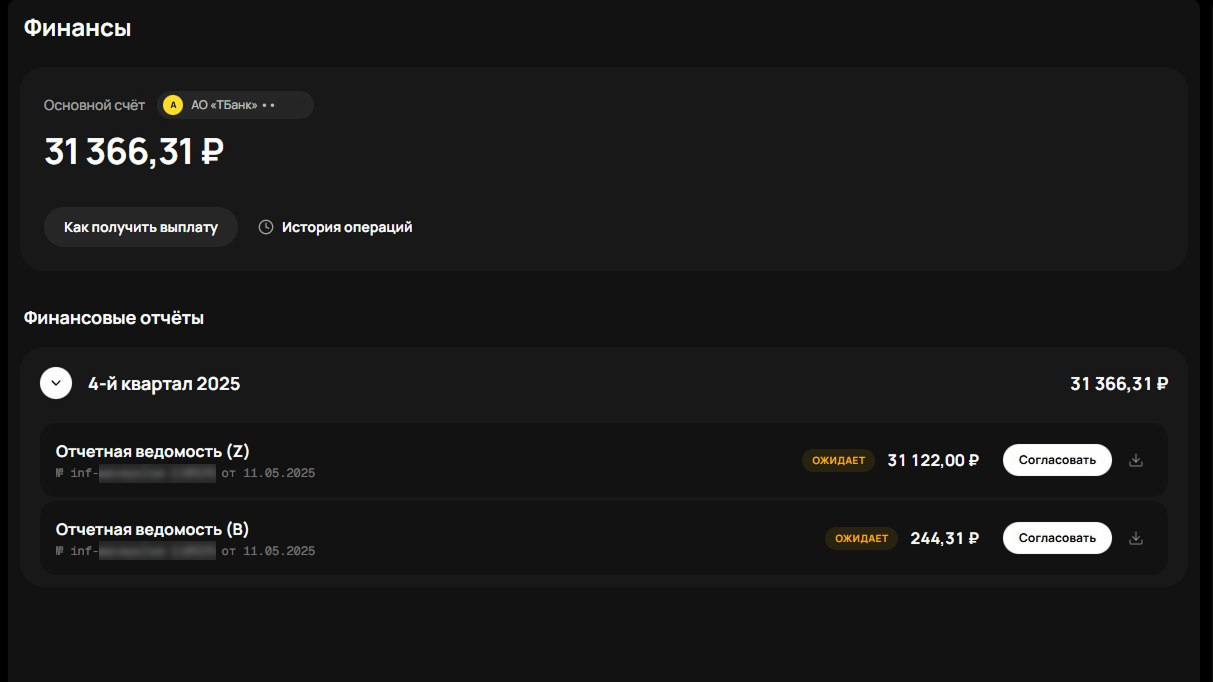Click the № icon under ведомость (Z)

pos(60,473)
